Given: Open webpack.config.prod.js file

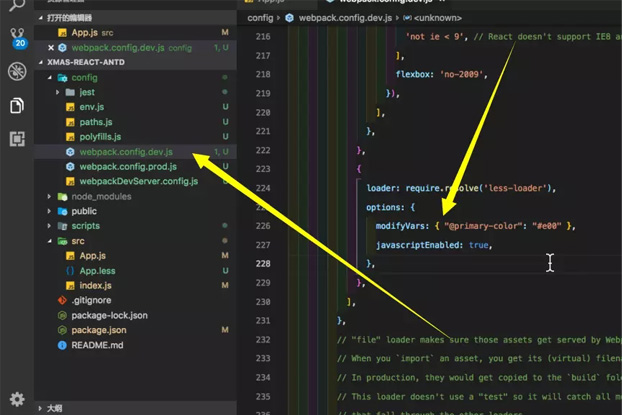Looking at the screenshot, I should pyautogui.click(x=127, y=167).
